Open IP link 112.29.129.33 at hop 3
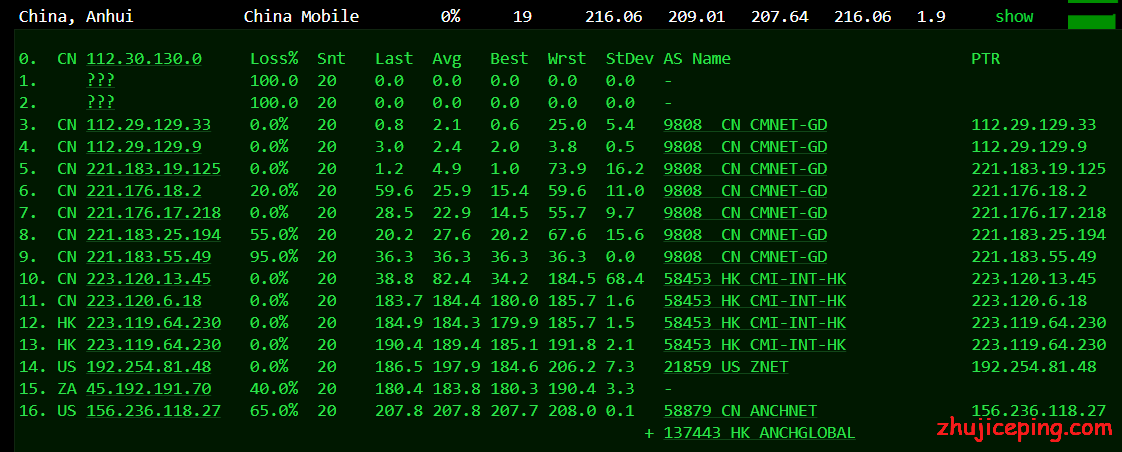1122x452 pixels. (149, 125)
